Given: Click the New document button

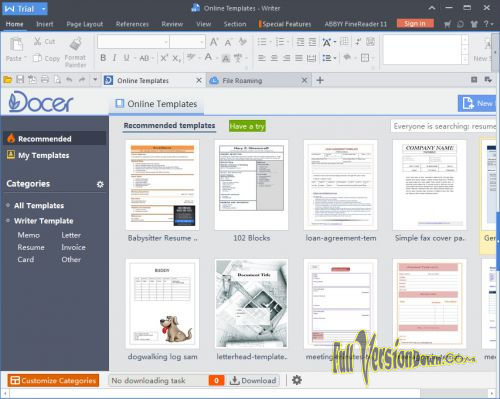Looking at the screenshot, I should [x=477, y=103].
